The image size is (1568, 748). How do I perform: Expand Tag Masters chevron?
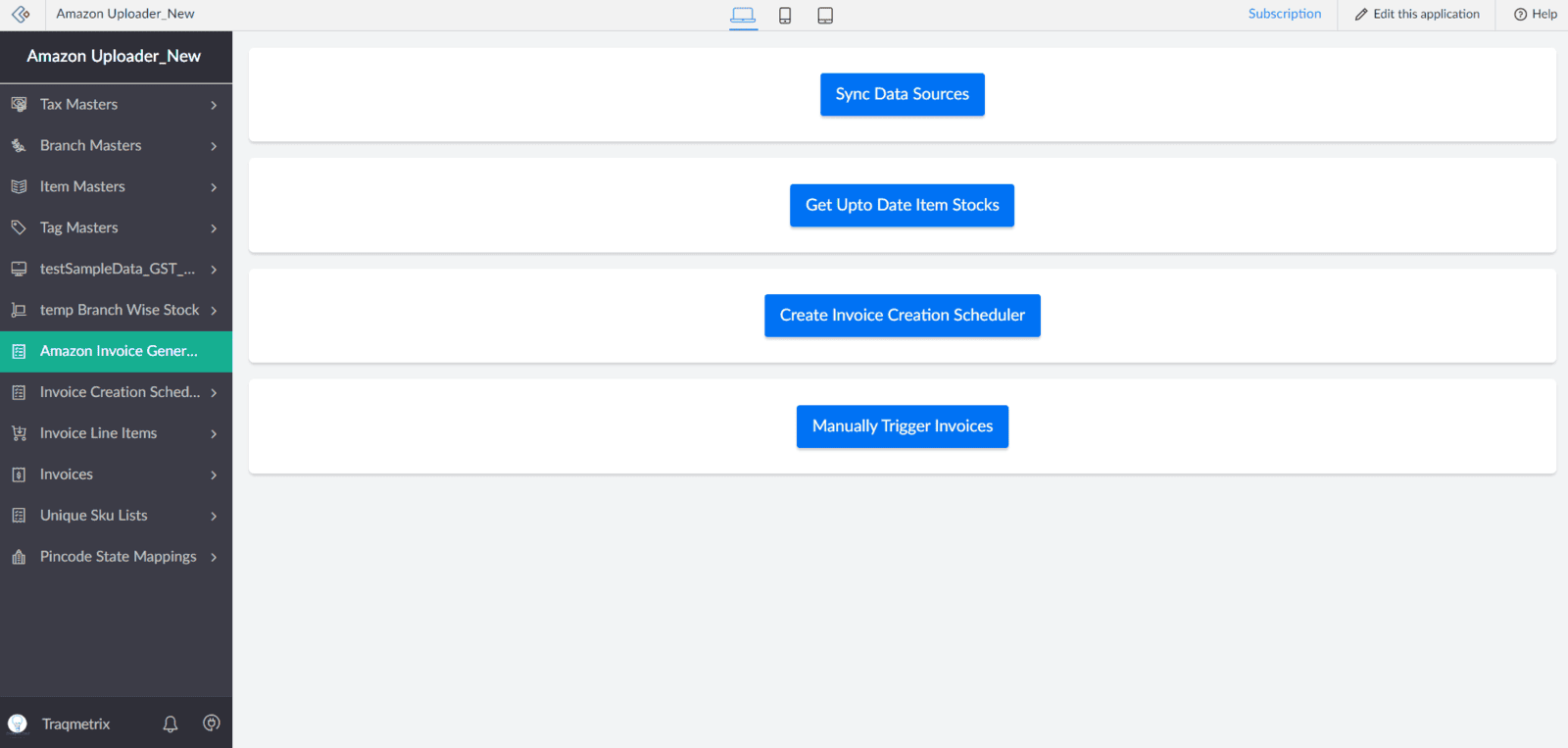pos(214,228)
